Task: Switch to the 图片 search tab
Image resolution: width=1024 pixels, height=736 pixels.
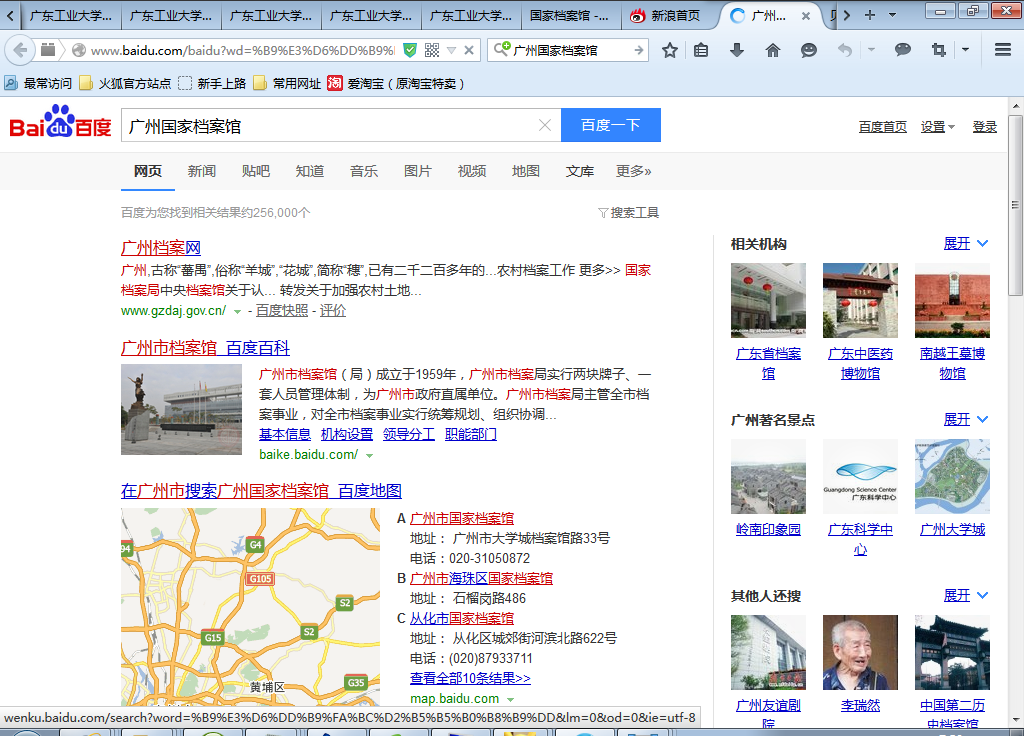Action: pos(418,171)
